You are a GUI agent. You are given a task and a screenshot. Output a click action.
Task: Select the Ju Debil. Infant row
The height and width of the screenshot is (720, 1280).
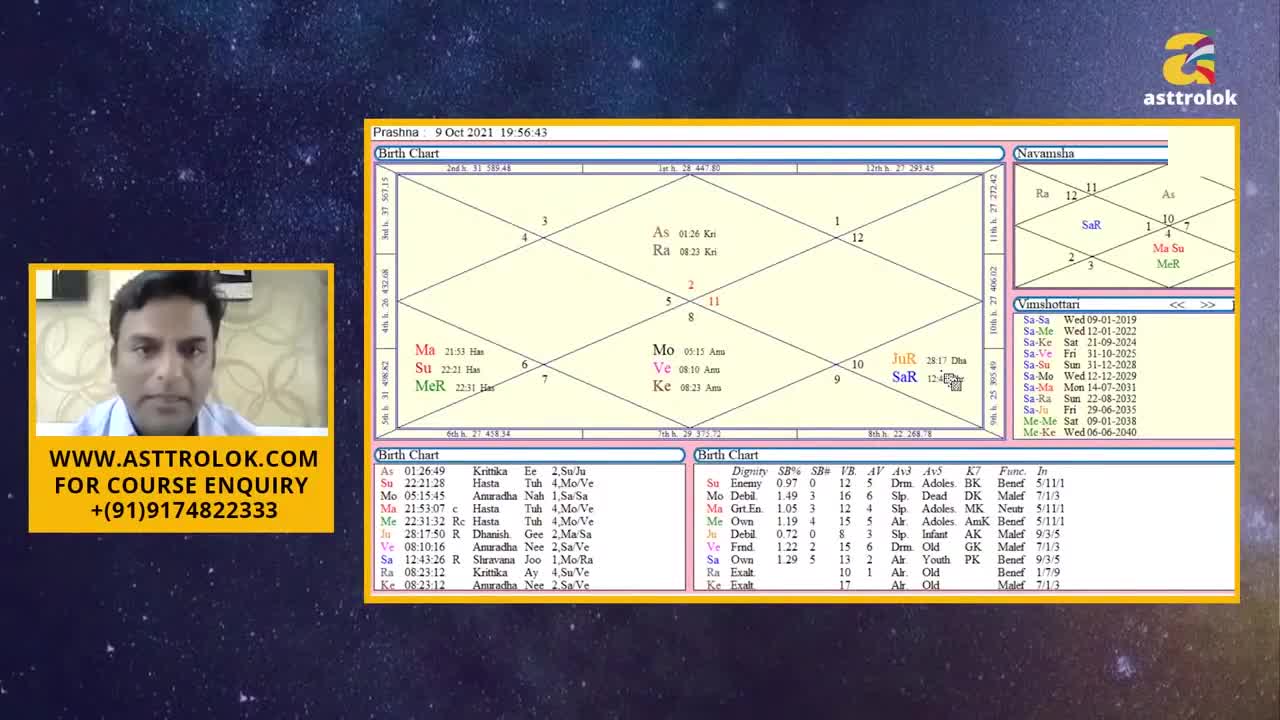tap(883, 534)
